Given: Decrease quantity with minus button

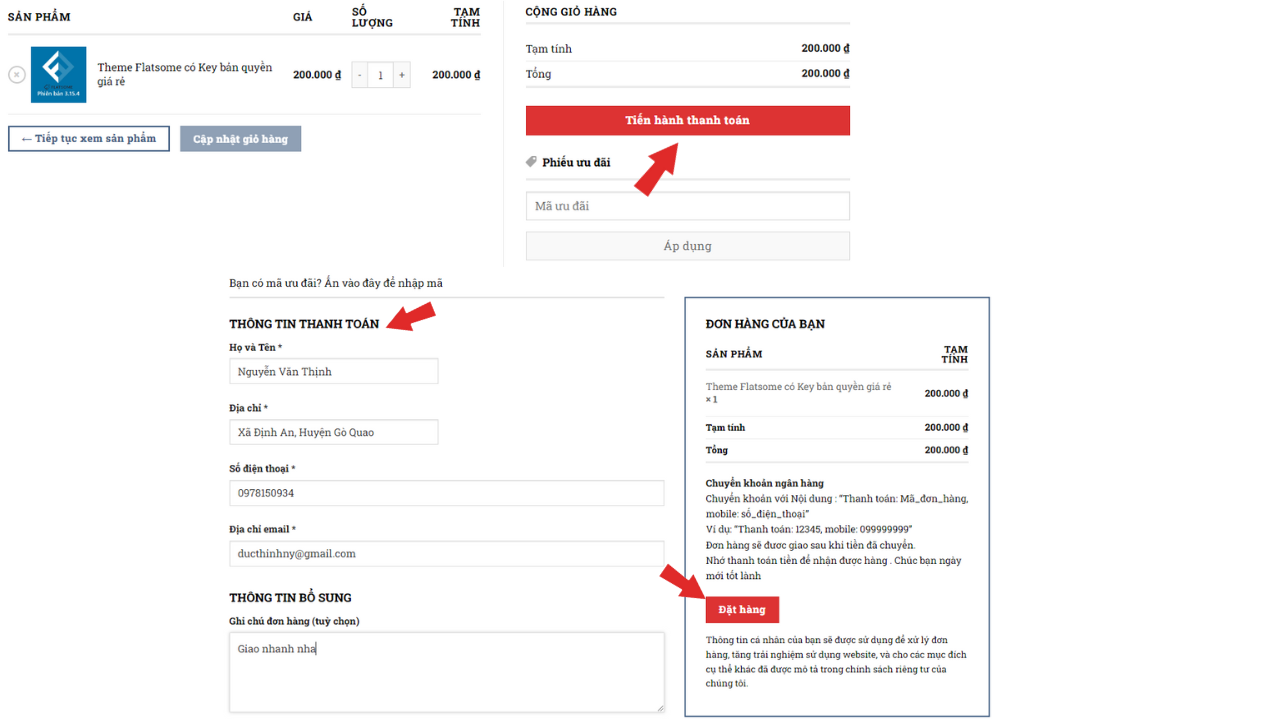Looking at the screenshot, I should 360,75.
